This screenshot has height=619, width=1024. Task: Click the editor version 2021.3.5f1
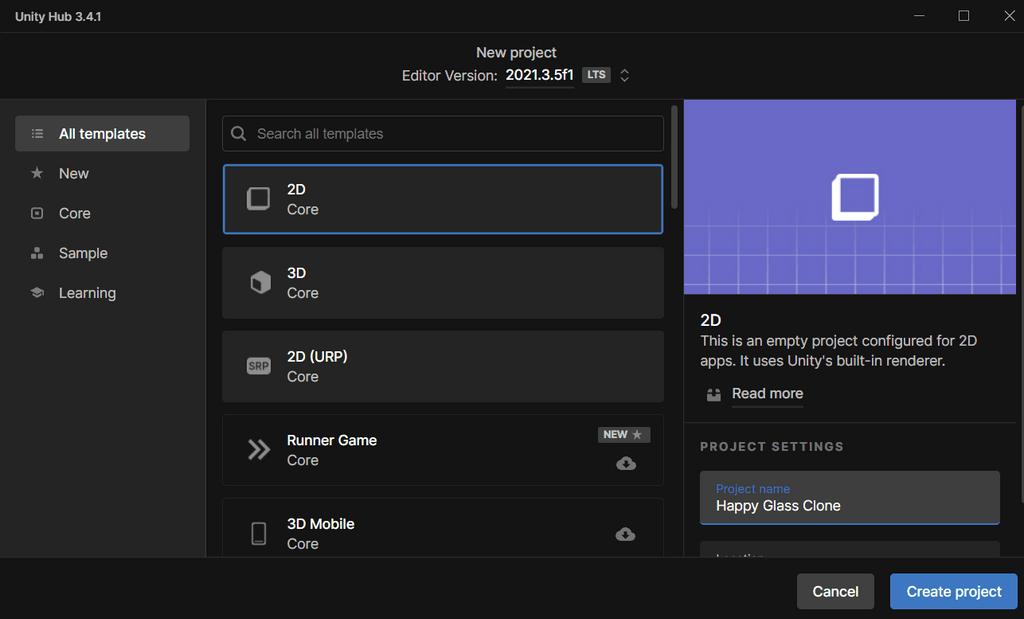[x=539, y=75]
